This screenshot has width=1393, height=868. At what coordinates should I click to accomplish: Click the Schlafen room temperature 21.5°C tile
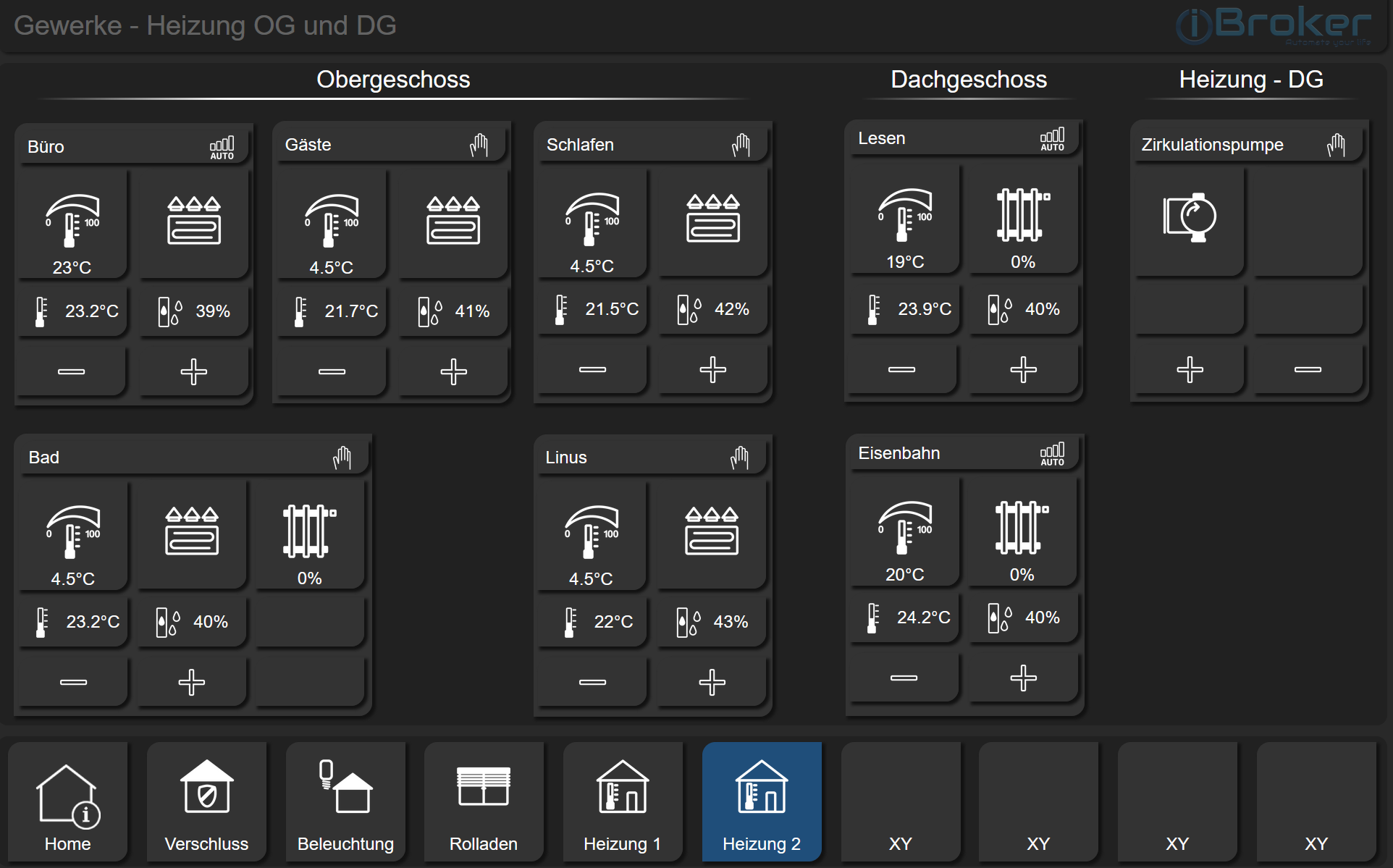click(x=592, y=309)
